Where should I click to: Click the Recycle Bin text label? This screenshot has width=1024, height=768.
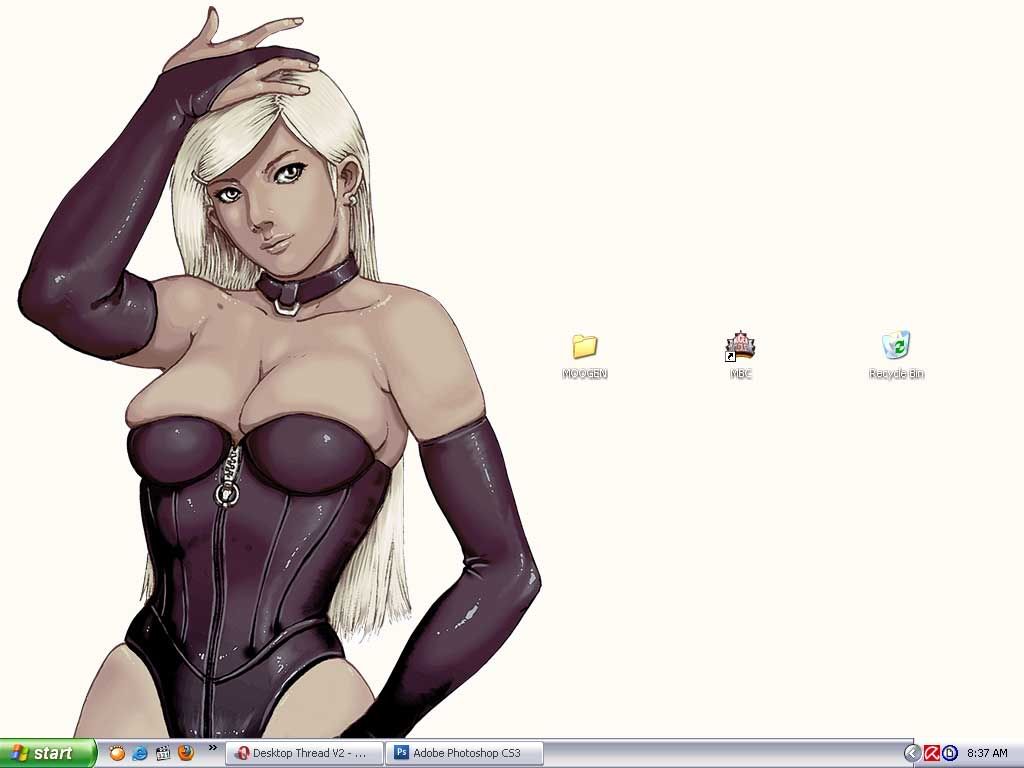click(x=896, y=374)
